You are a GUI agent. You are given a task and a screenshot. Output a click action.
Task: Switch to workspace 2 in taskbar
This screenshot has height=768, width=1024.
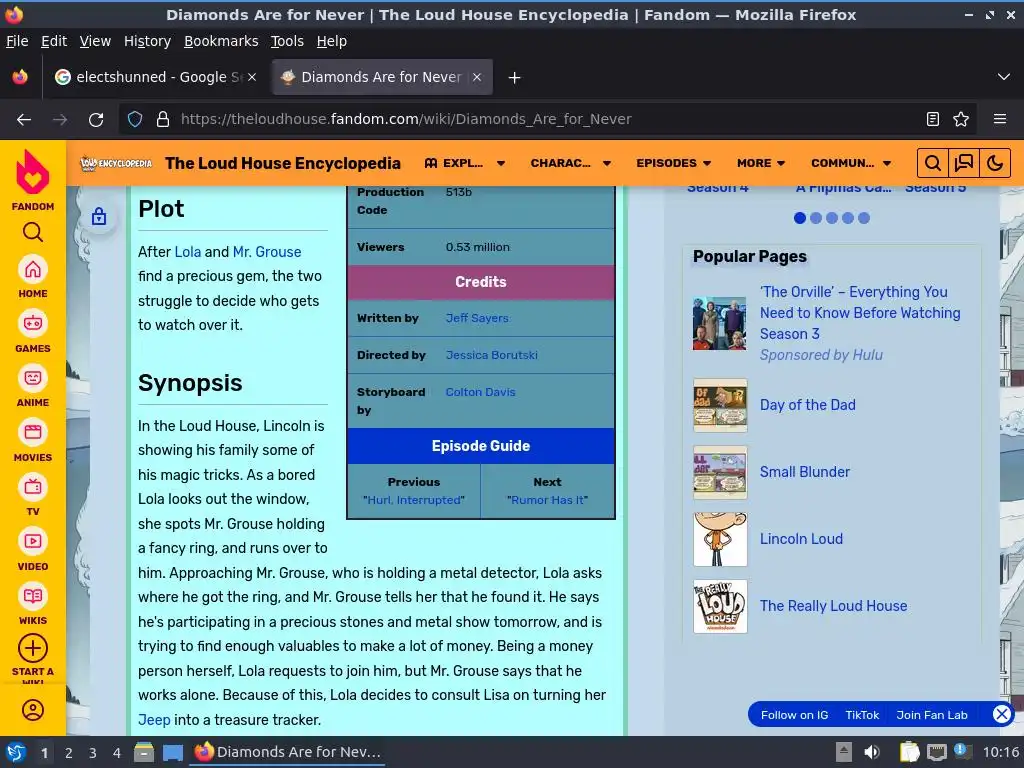tap(69, 753)
